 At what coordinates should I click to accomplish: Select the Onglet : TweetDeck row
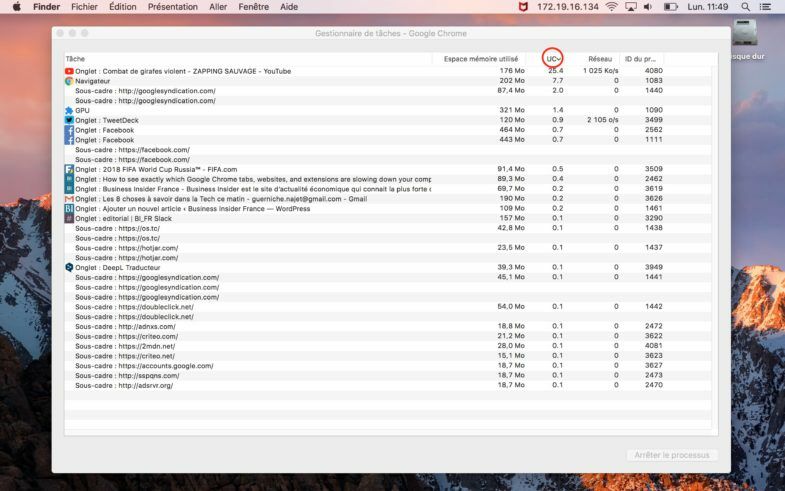pyautogui.click(x=388, y=120)
